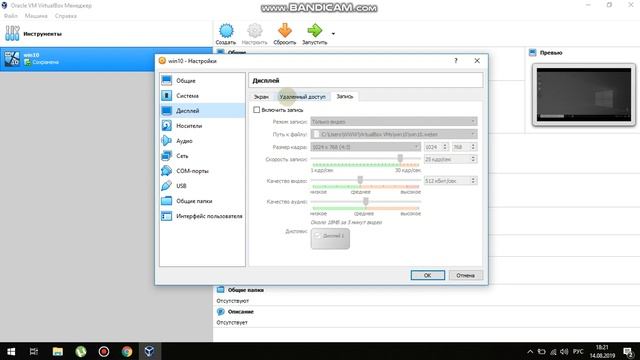
Task: Open the Машина menu
Action: (36, 16)
